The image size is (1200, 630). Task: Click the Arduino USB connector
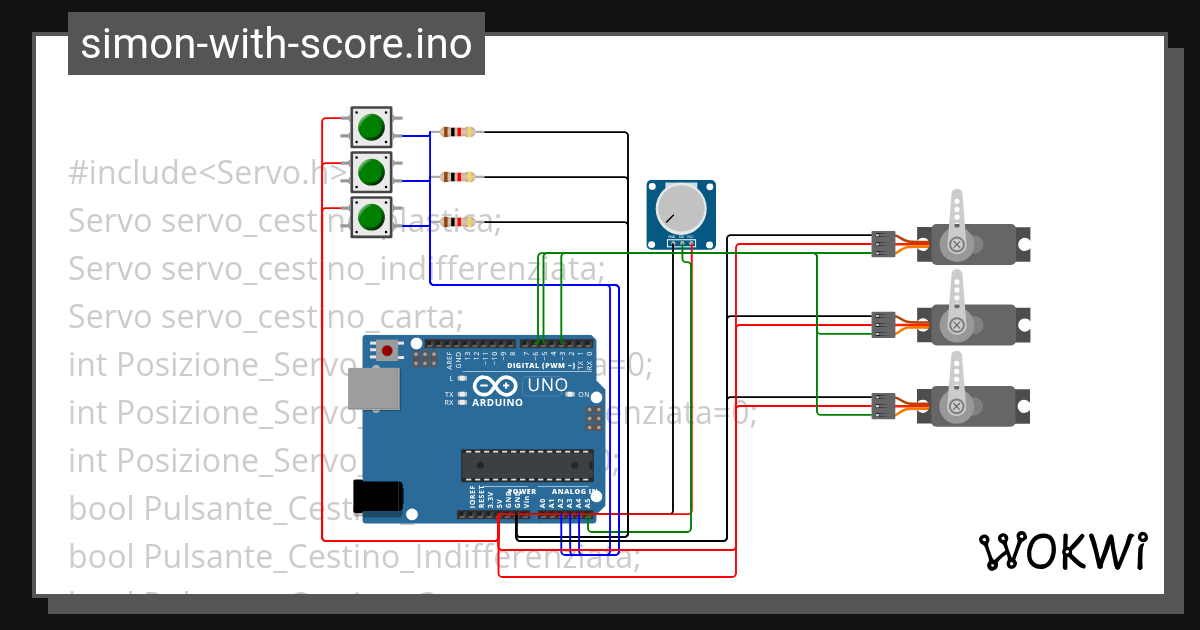(x=373, y=388)
